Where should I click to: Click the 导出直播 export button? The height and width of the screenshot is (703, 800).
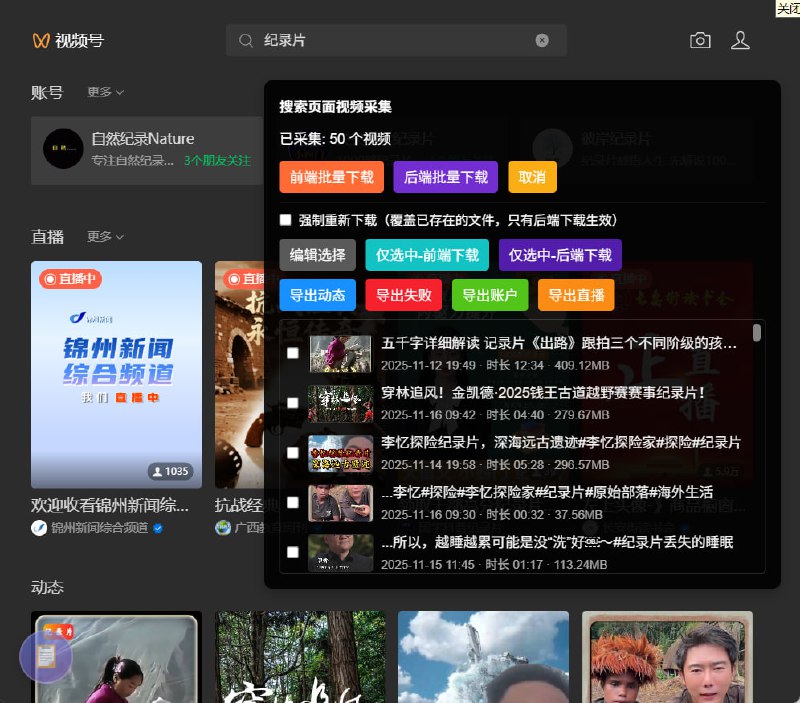[575, 295]
